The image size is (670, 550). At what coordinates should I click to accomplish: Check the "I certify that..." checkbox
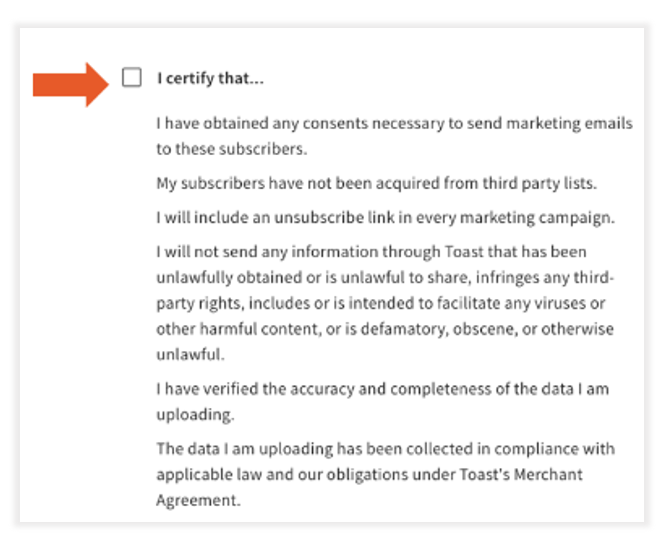(x=132, y=78)
